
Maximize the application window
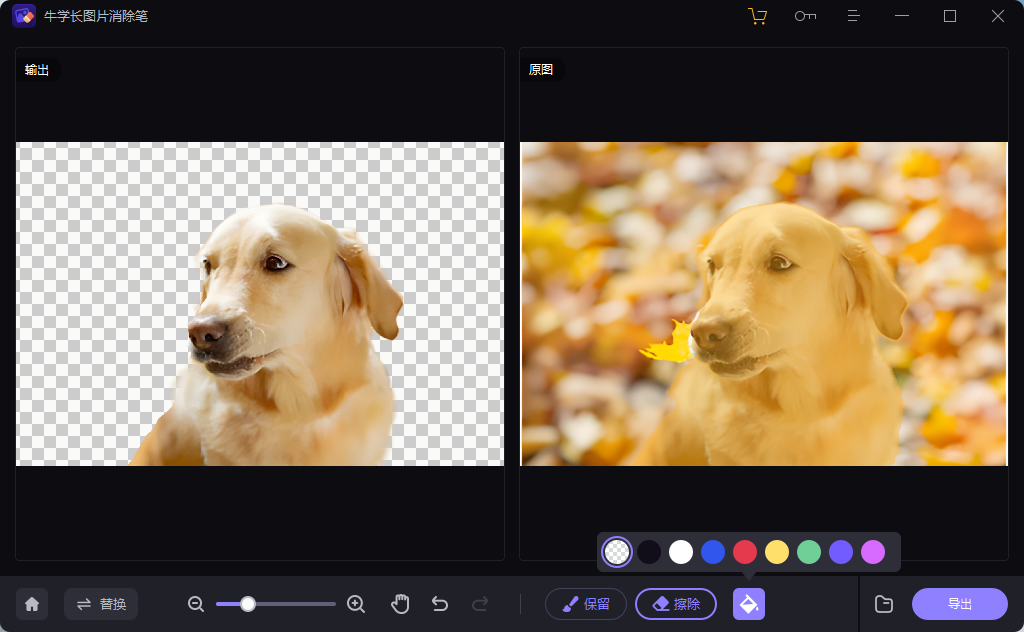pyautogui.click(x=950, y=16)
